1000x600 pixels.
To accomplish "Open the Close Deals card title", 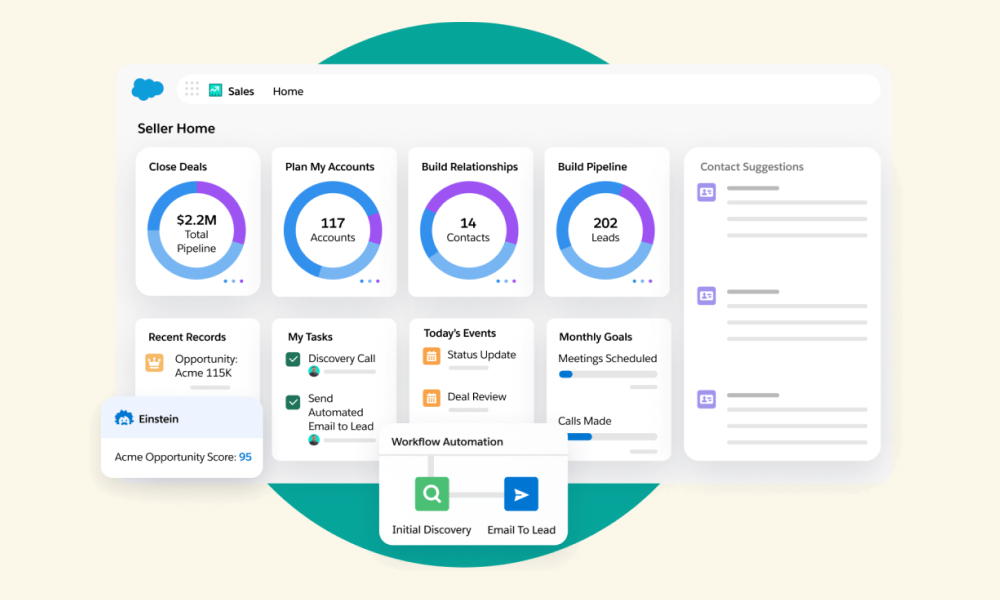I will [178, 166].
